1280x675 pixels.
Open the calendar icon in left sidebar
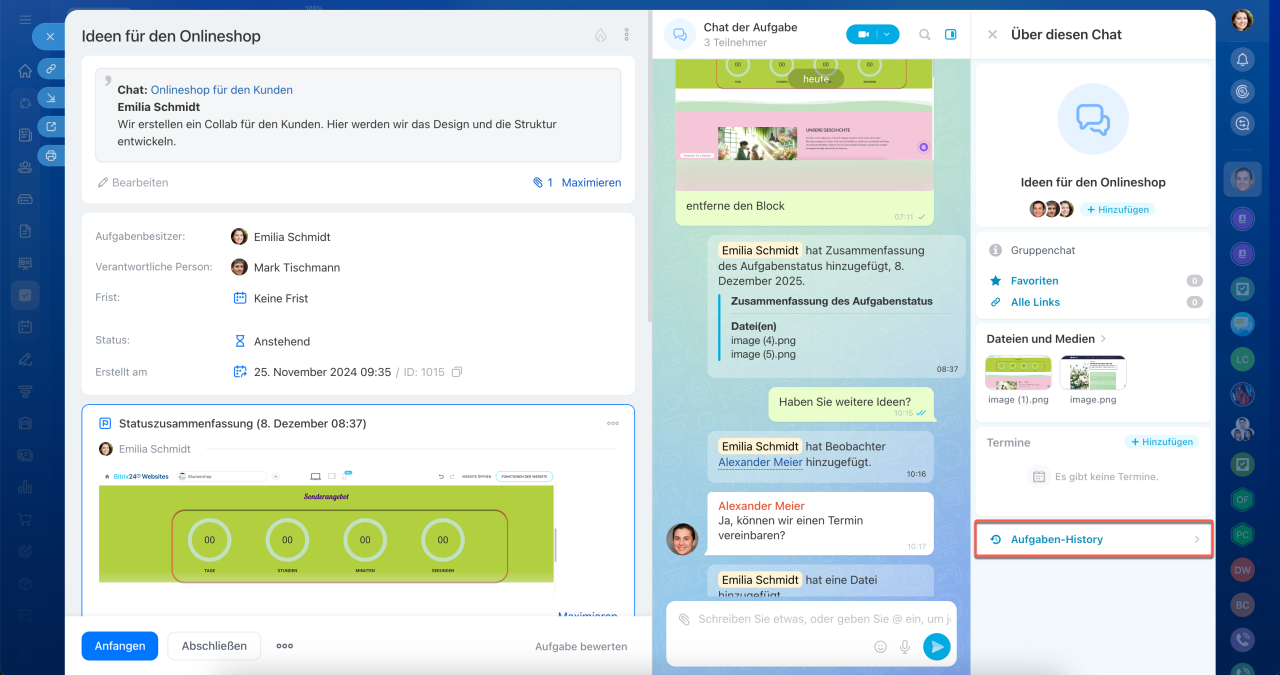pyautogui.click(x=25, y=327)
